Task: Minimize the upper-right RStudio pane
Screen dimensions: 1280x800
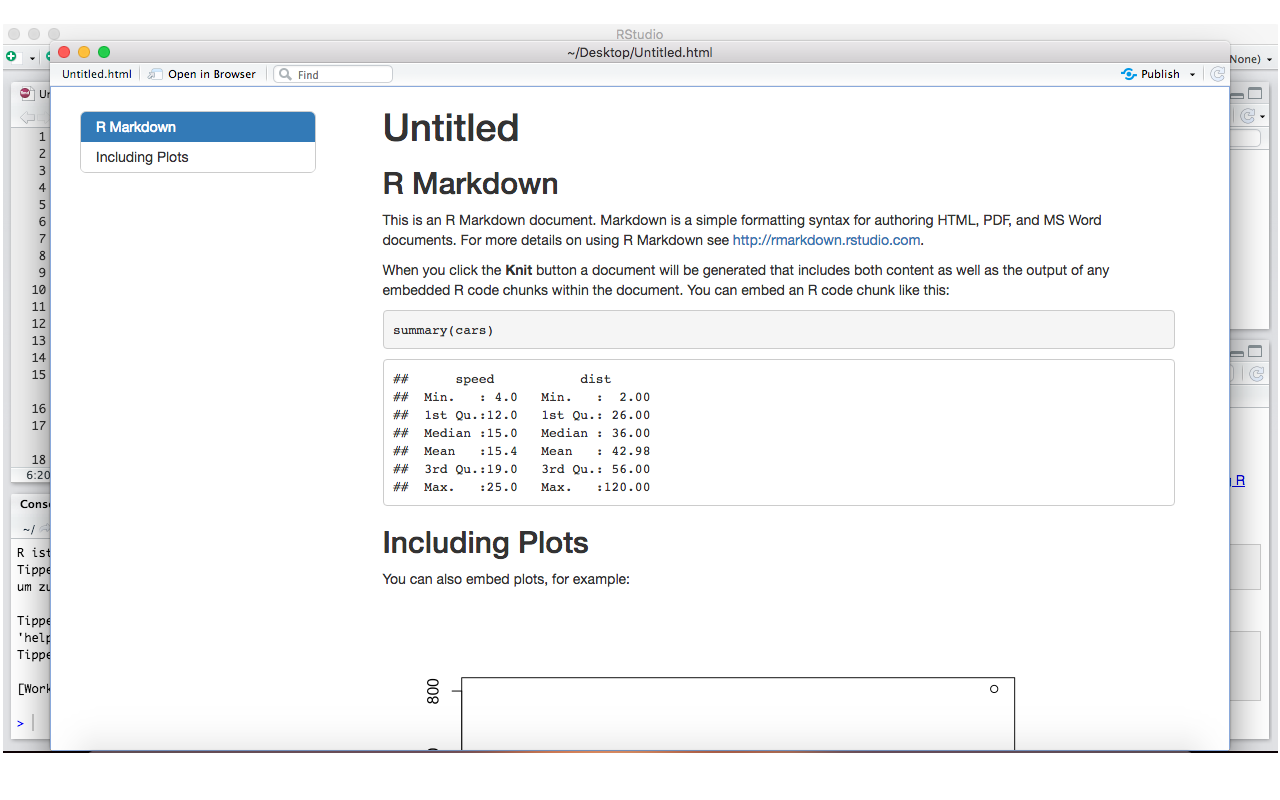Action: (x=1237, y=95)
